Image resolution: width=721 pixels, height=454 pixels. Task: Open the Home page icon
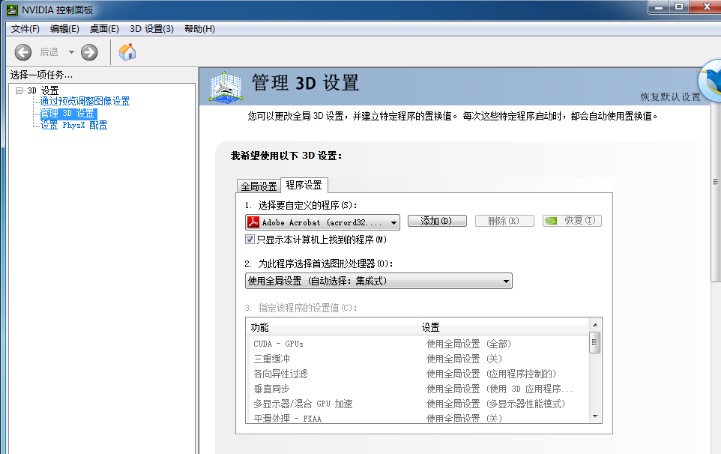click(x=127, y=52)
